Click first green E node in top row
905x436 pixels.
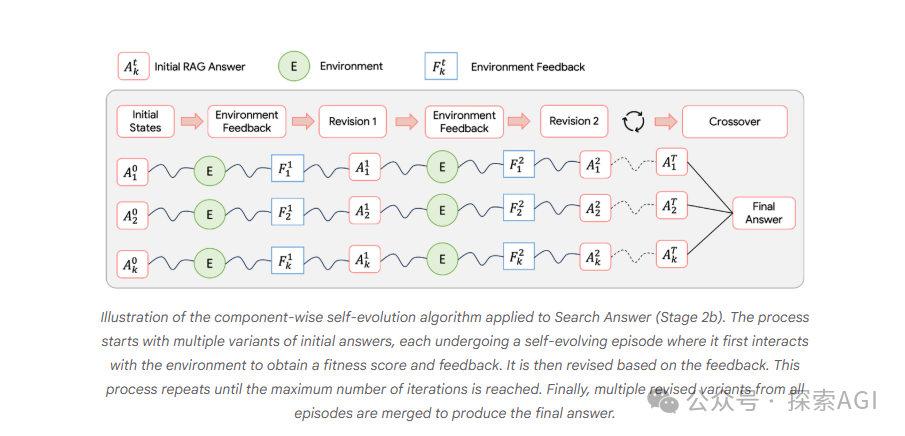point(210,171)
